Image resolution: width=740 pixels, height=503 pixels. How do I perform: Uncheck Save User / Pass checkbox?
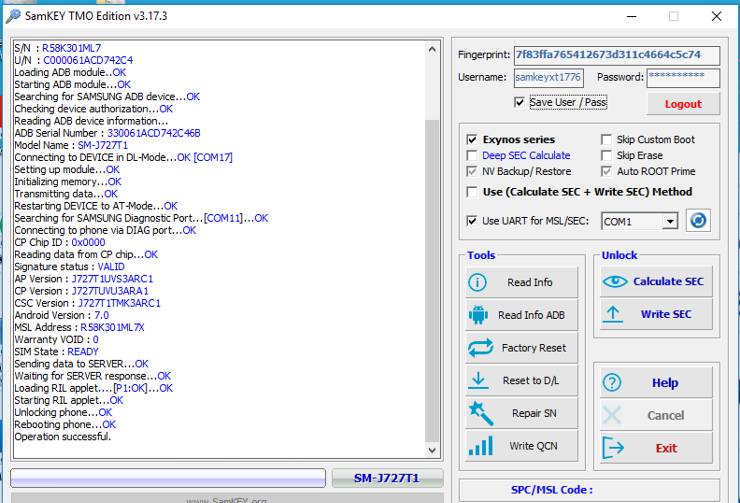tap(519, 102)
